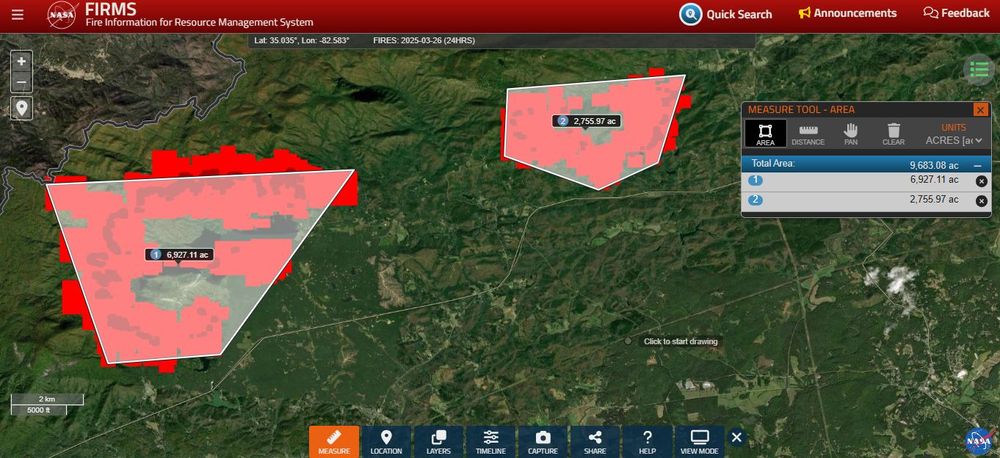Open the Timeline tool
The height and width of the screenshot is (458, 1000).
(x=490, y=441)
